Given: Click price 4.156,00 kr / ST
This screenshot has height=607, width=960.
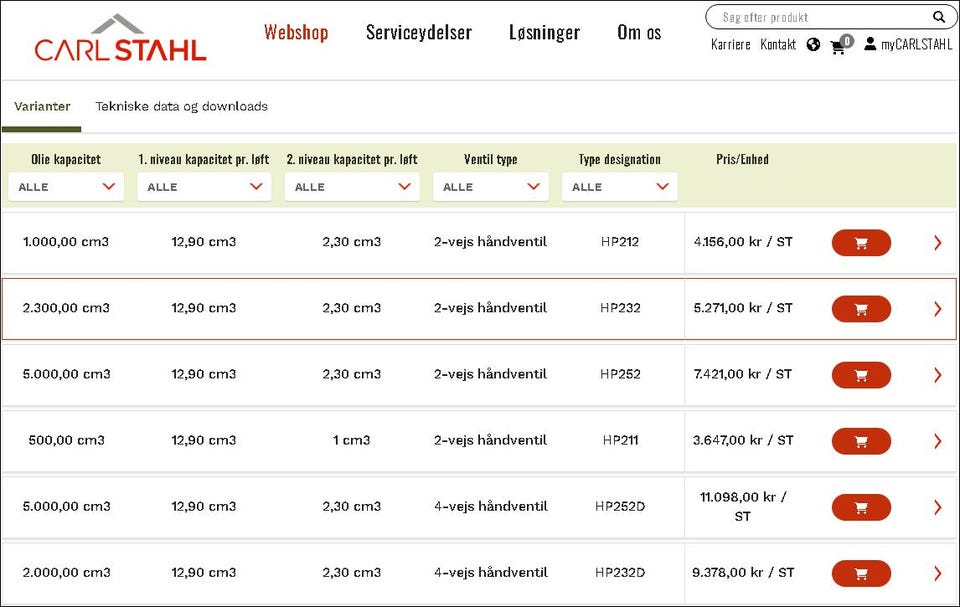Looking at the screenshot, I should coord(743,242).
